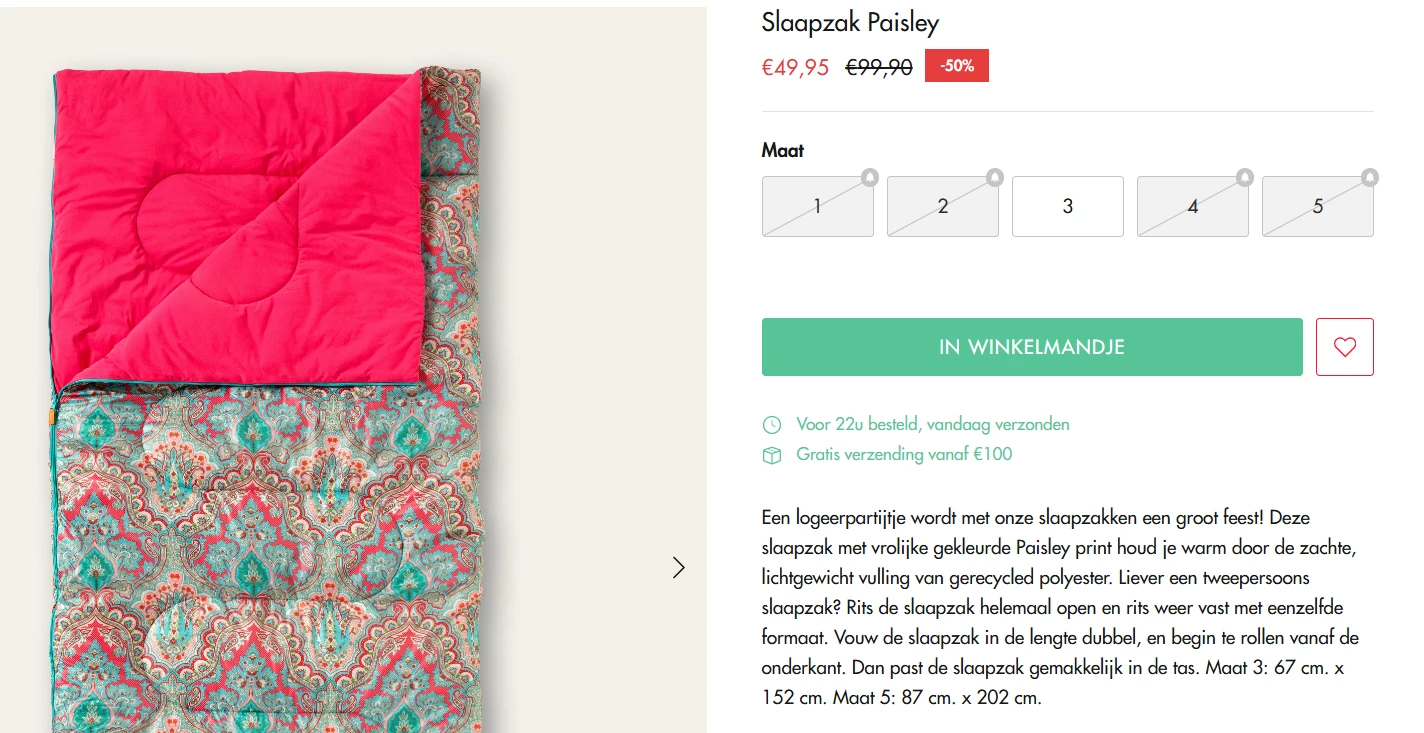The height and width of the screenshot is (733, 1424).
Task: Click the struck-through original price €99,90
Action: click(876, 66)
